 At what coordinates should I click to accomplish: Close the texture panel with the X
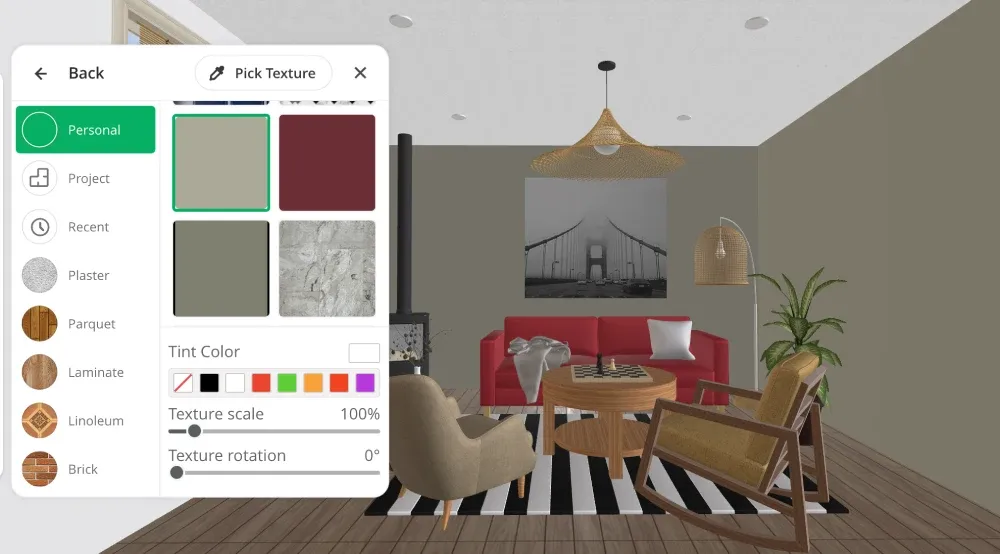coord(360,73)
